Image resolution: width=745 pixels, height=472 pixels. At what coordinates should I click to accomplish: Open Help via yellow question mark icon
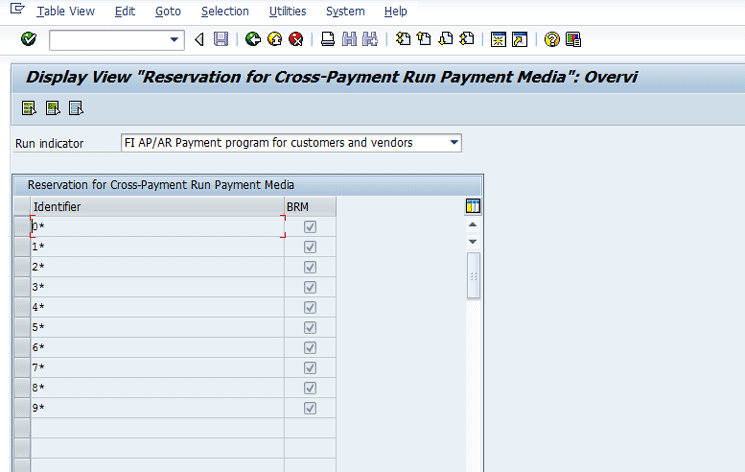(x=551, y=39)
